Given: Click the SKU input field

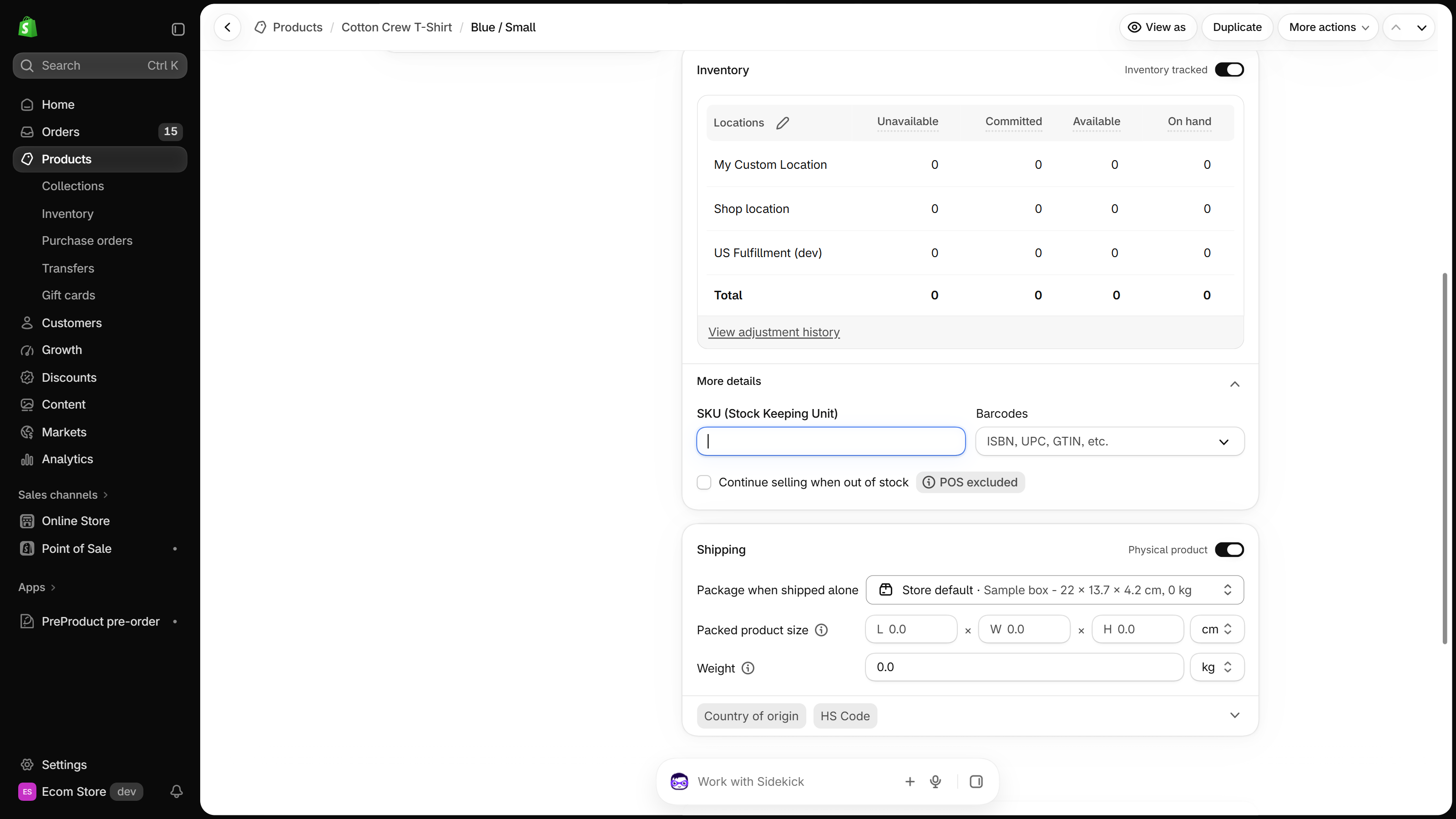Looking at the screenshot, I should 831,441.
